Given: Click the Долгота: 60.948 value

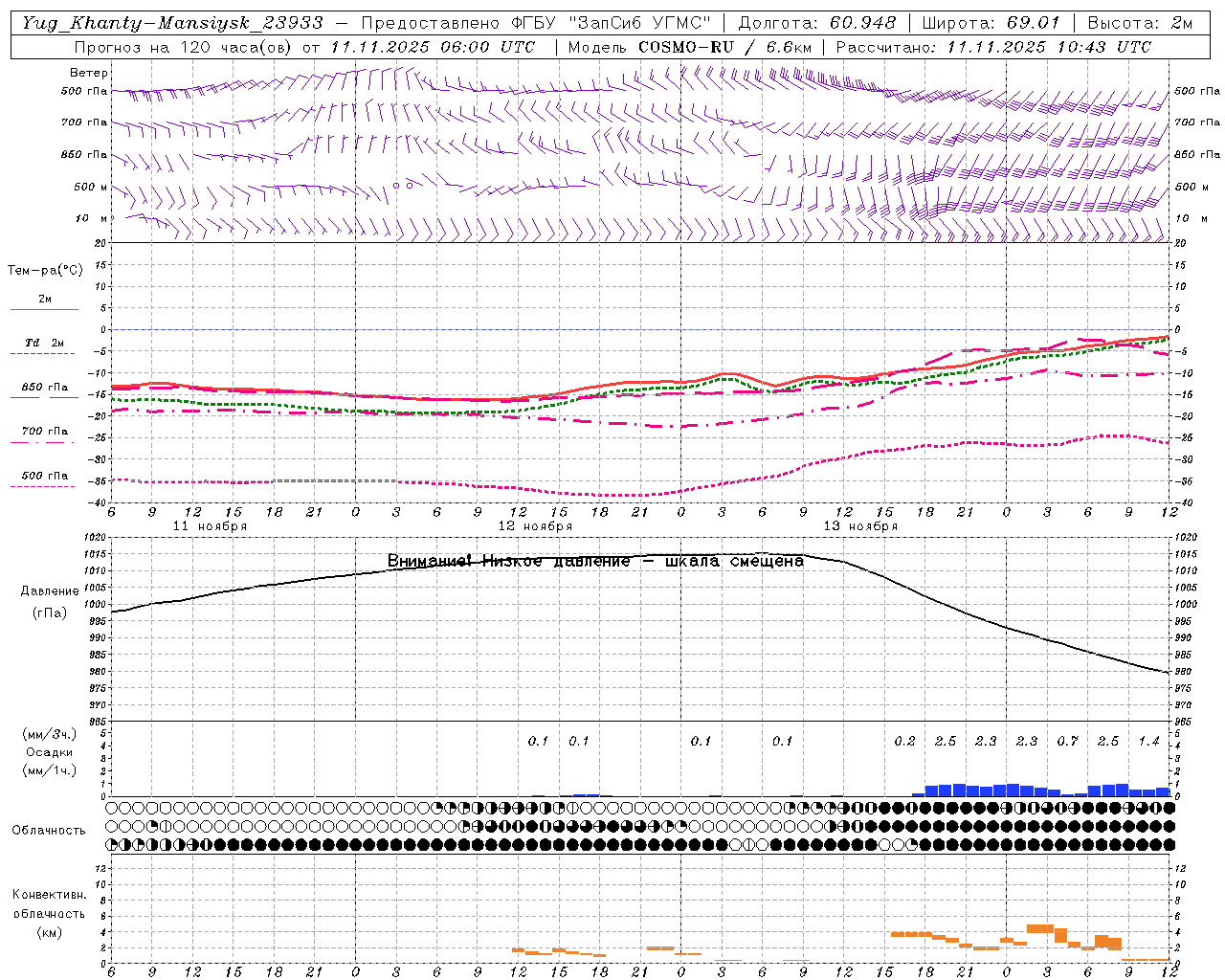Looking at the screenshot, I should 817,23.
